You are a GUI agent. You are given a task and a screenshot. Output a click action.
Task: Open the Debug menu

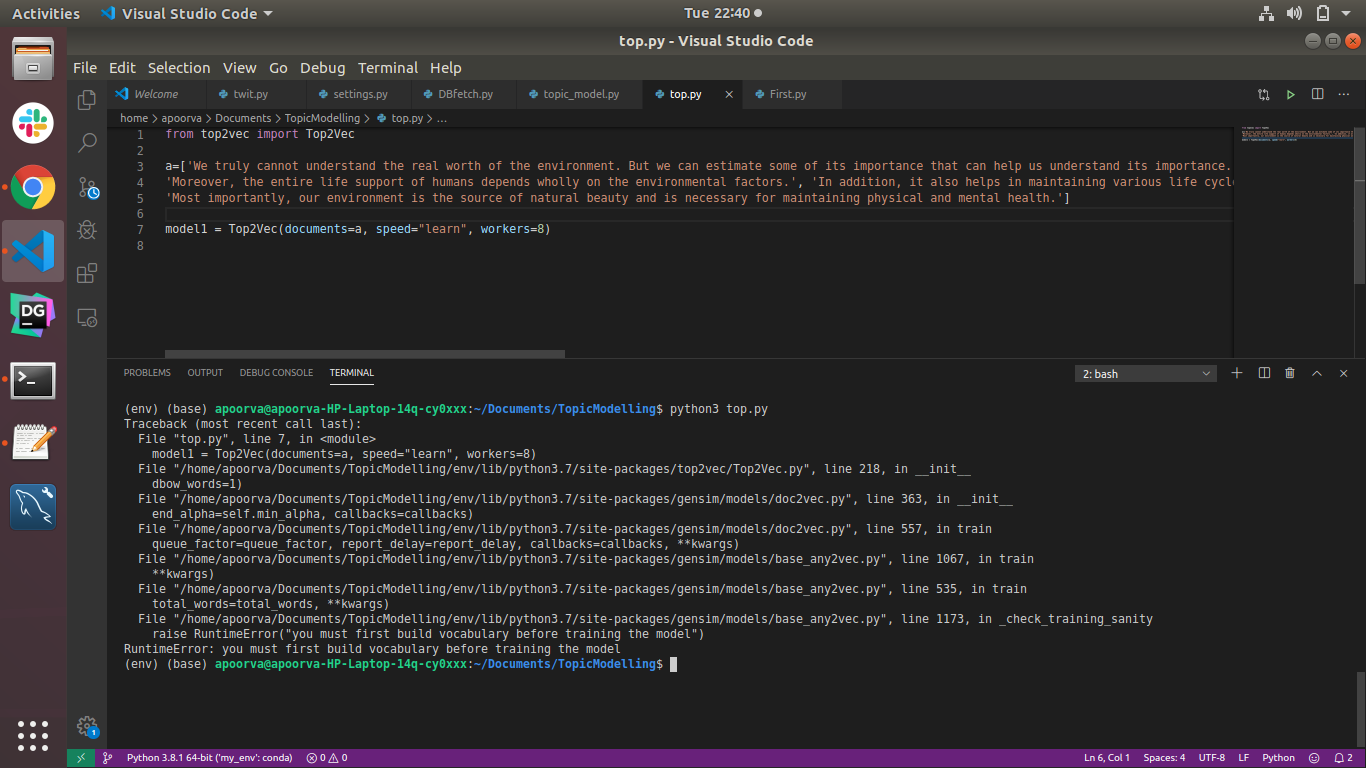click(x=322, y=68)
